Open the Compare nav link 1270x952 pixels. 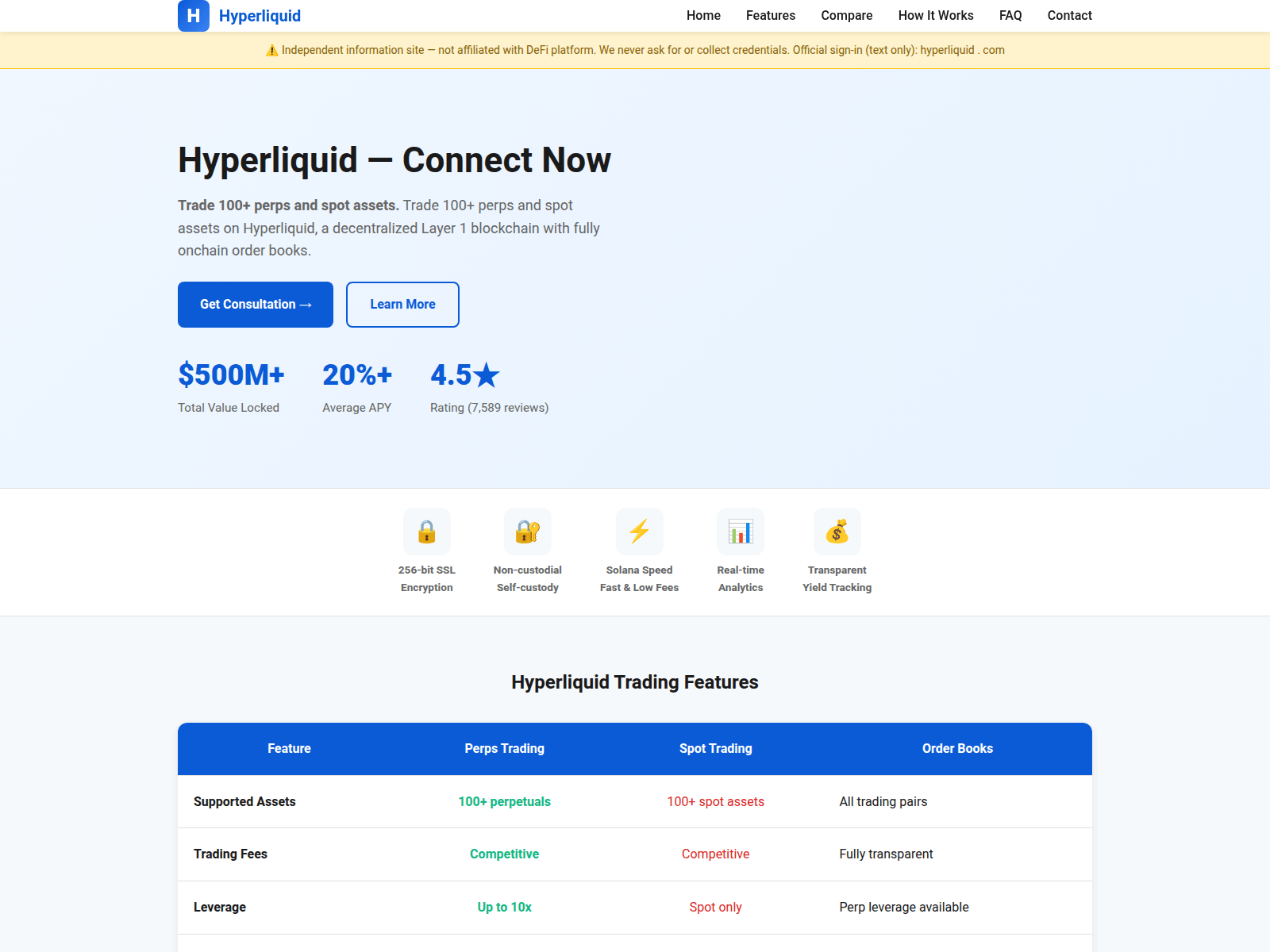pyautogui.click(x=847, y=16)
